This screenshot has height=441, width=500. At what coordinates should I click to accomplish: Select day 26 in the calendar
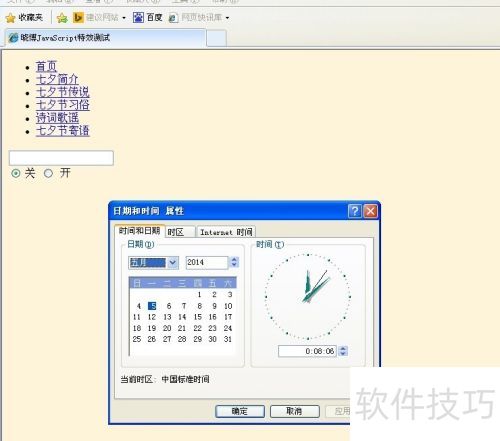tap(152, 339)
